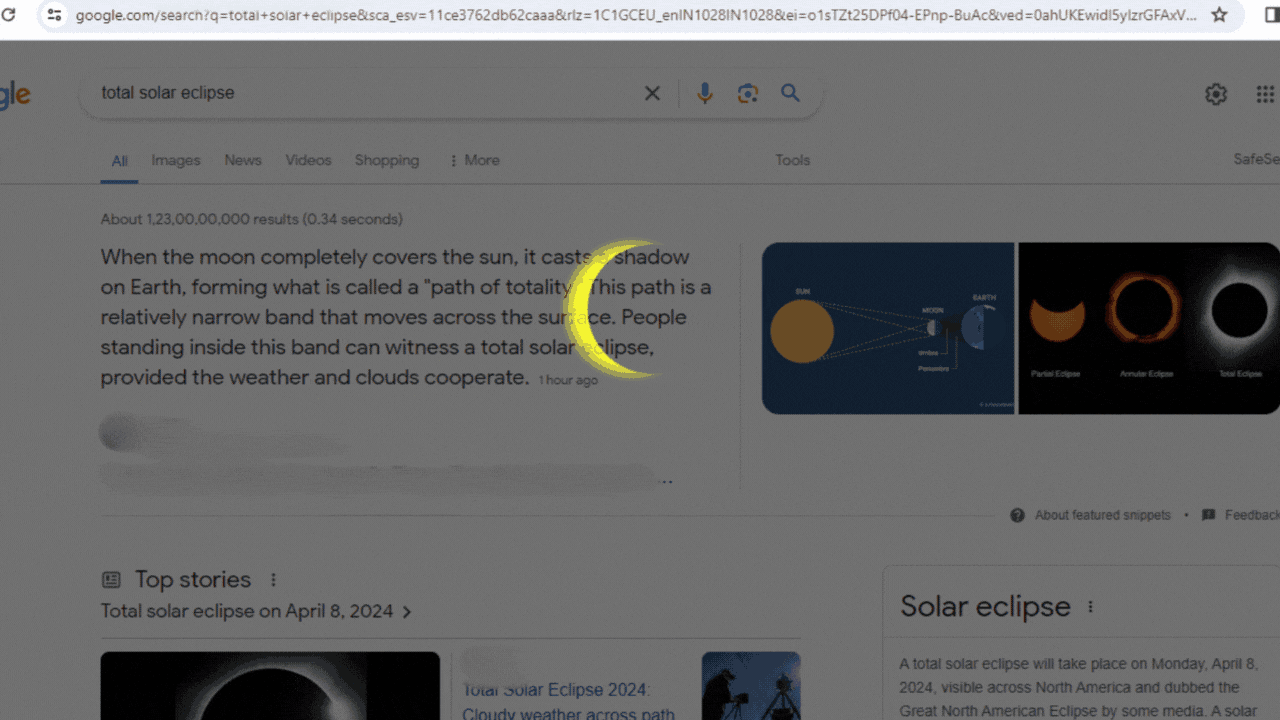The height and width of the screenshot is (720, 1280).
Task: Open sun-moon-earth eclipse diagram image
Action: point(888,328)
